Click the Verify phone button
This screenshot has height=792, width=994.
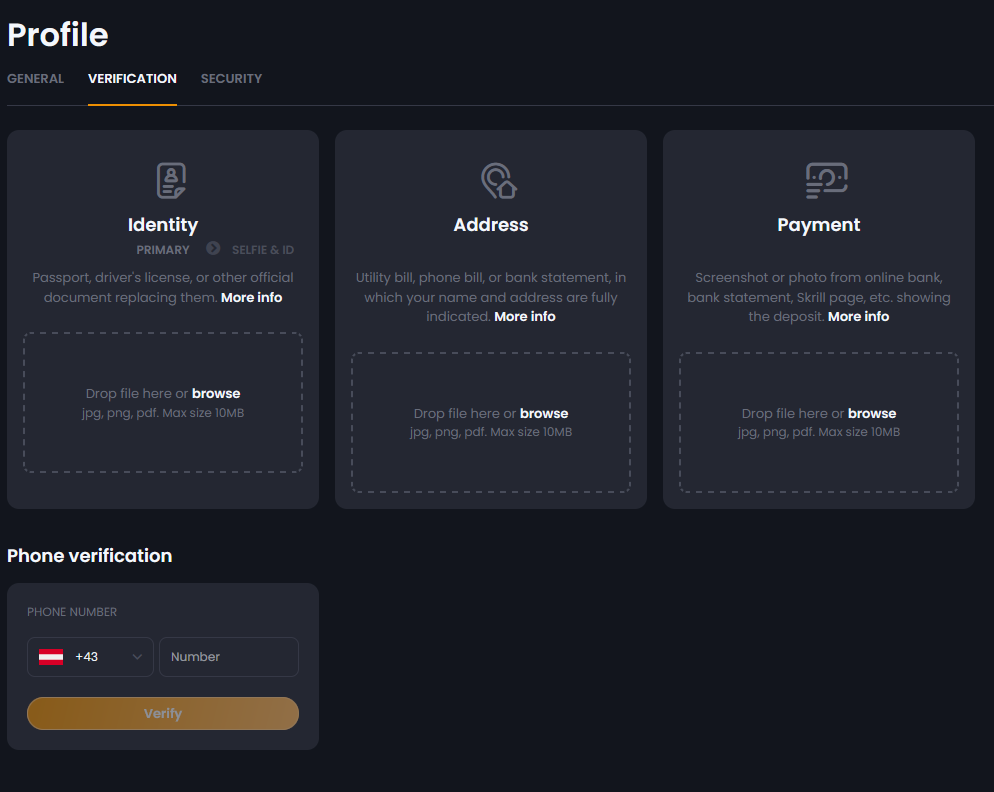click(163, 713)
